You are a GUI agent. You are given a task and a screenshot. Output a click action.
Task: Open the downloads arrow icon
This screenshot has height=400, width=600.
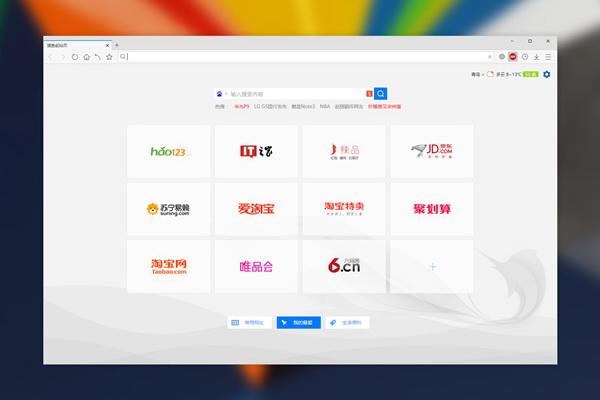[x=536, y=57]
